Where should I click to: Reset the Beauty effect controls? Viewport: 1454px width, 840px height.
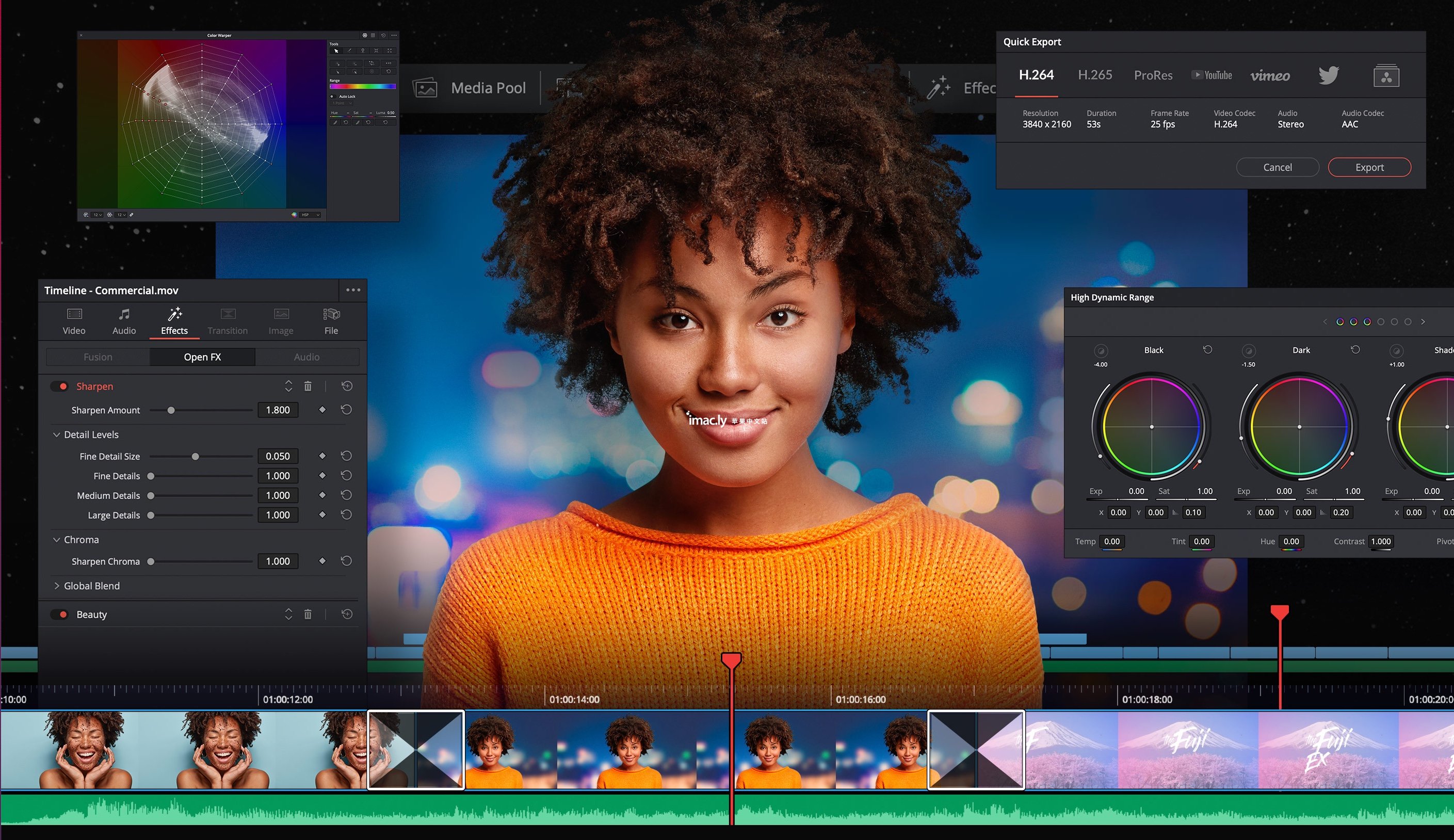click(347, 614)
